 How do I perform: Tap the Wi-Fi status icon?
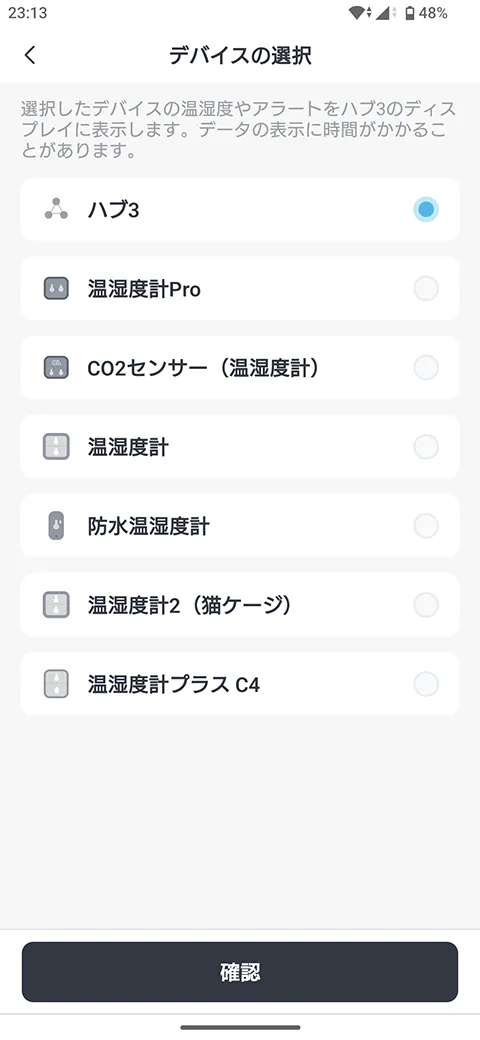click(359, 13)
